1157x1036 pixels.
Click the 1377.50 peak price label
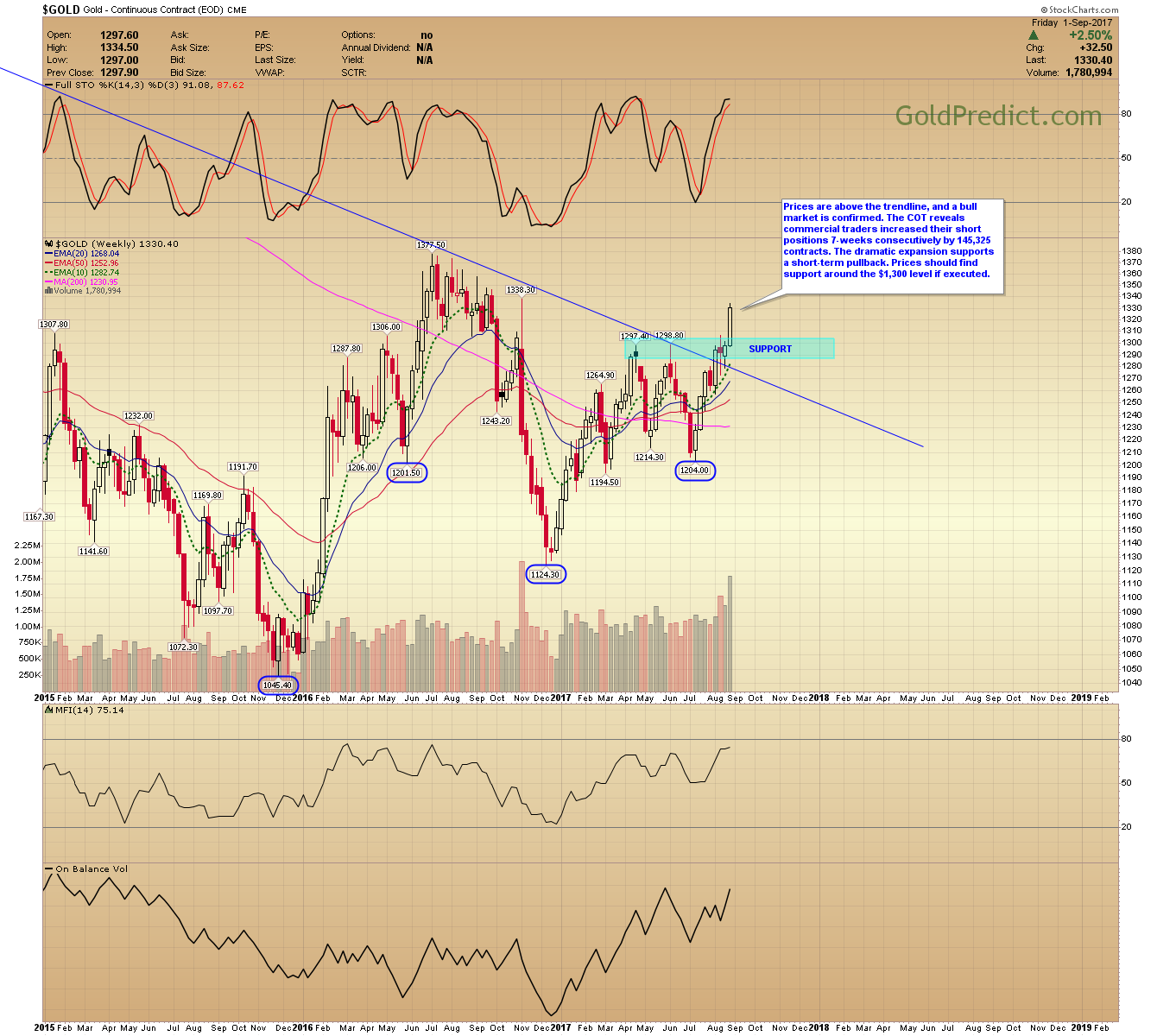pyautogui.click(x=431, y=245)
